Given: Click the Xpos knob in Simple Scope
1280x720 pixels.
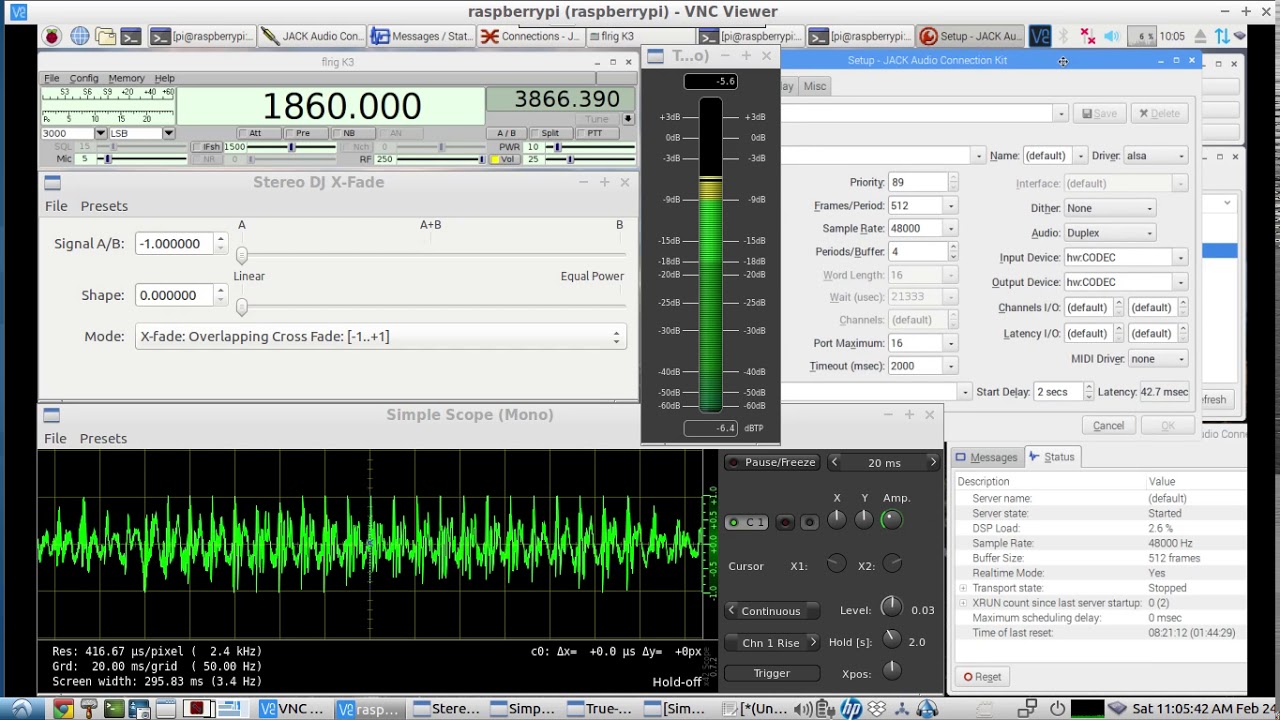Looking at the screenshot, I should point(891,672).
